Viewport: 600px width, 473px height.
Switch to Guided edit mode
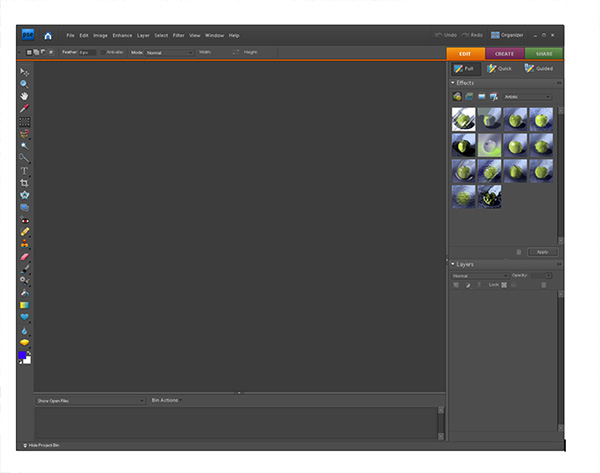tap(539, 69)
